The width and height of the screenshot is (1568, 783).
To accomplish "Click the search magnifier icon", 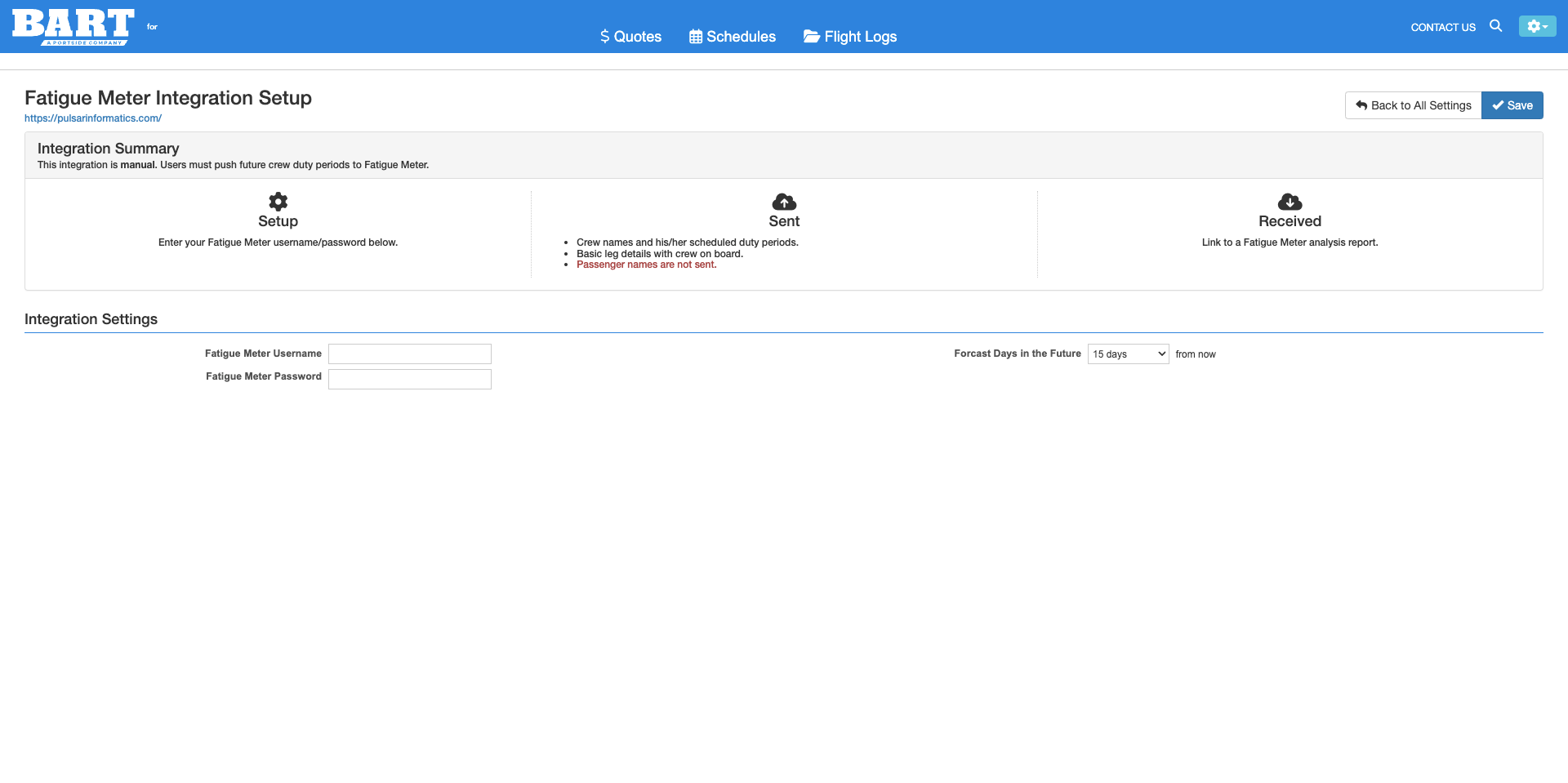I will coord(1496,26).
